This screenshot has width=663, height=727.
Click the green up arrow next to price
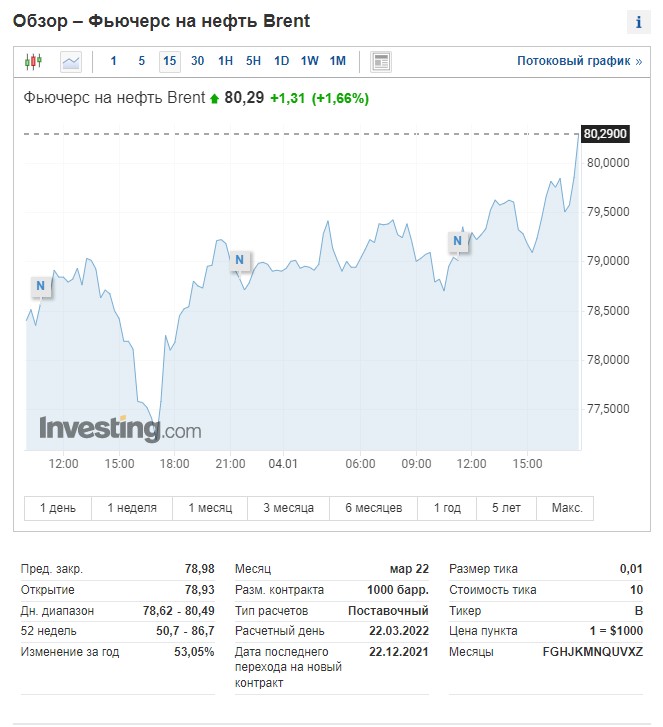214,99
